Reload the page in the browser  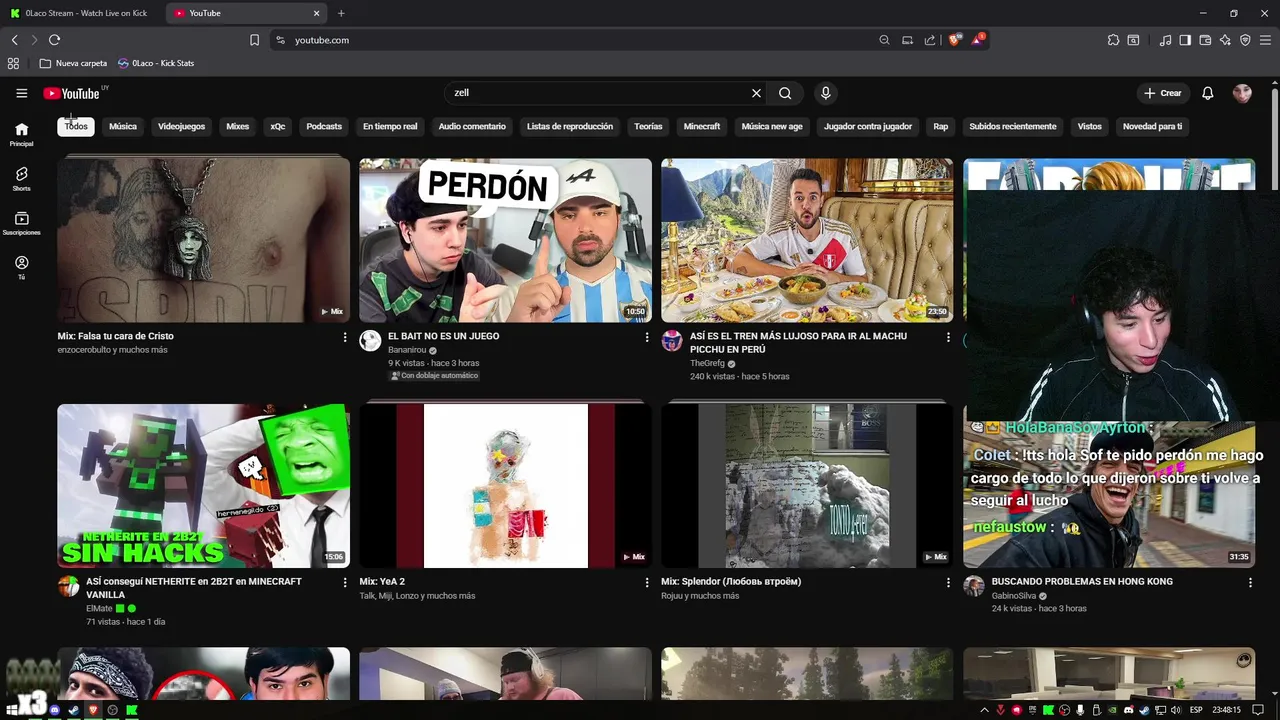54,40
